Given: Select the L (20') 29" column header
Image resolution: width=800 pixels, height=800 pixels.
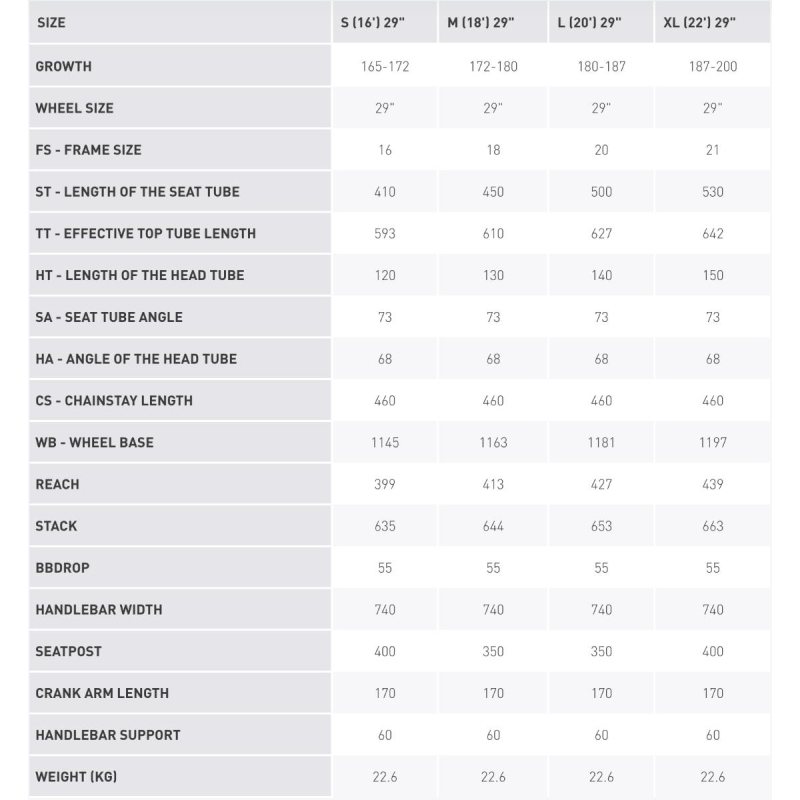Looking at the screenshot, I should (x=589, y=22).
